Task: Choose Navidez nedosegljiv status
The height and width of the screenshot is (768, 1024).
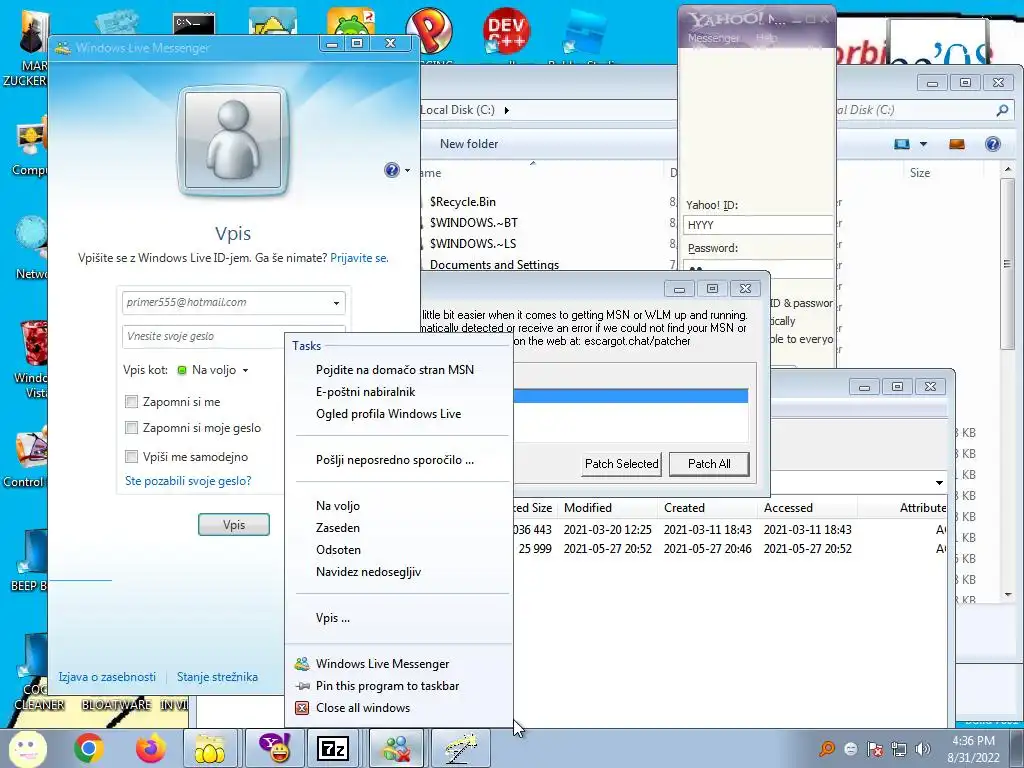Action: [x=368, y=572]
